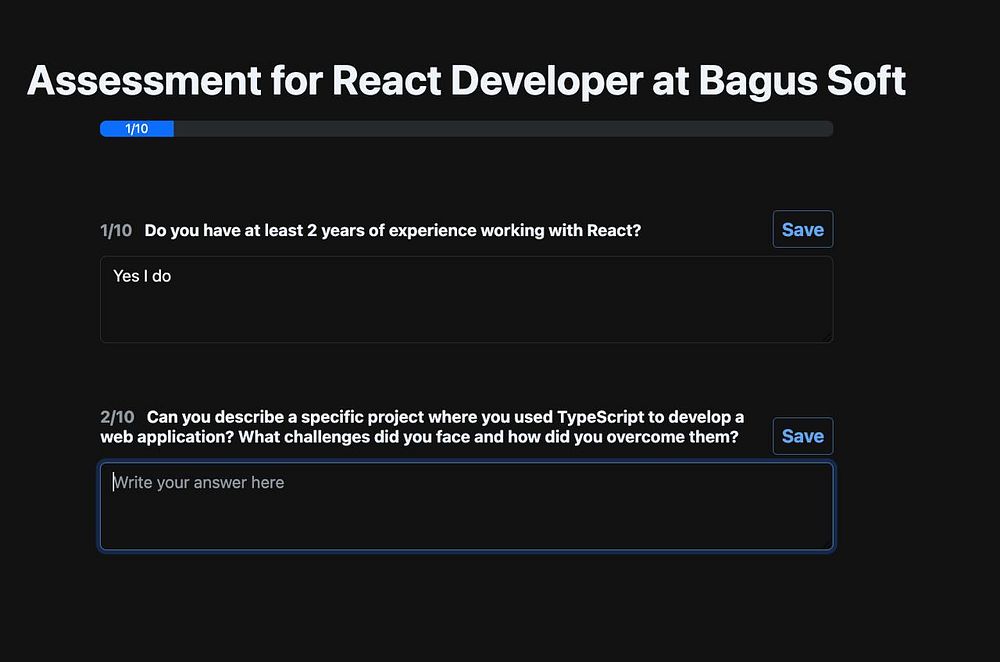Click 'Bagus Soft' in the page title
Viewport: 1000px width, 662px height.
(x=802, y=80)
